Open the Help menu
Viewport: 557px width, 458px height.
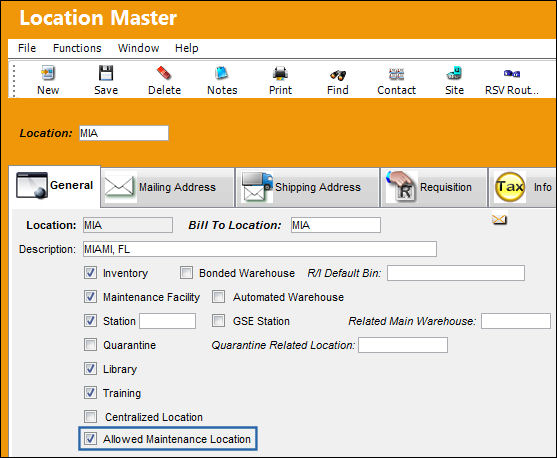point(186,48)
